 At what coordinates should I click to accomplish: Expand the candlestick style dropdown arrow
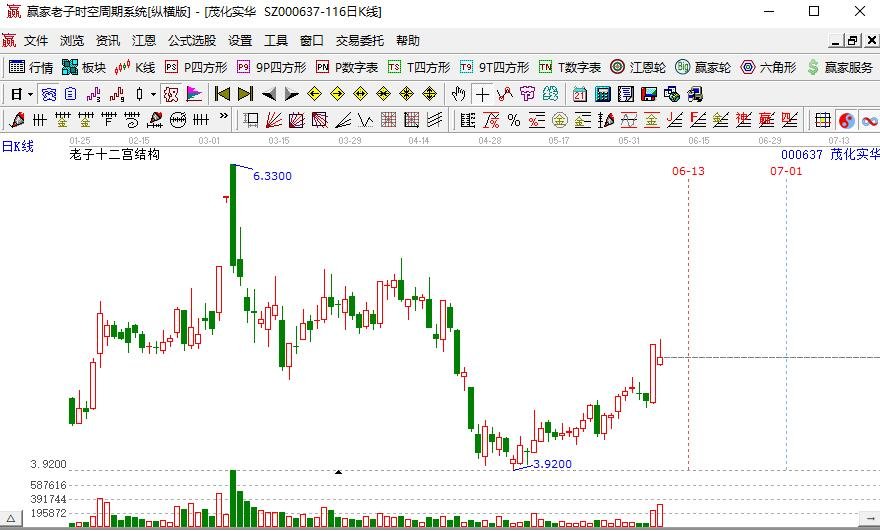tap(153, 94)
